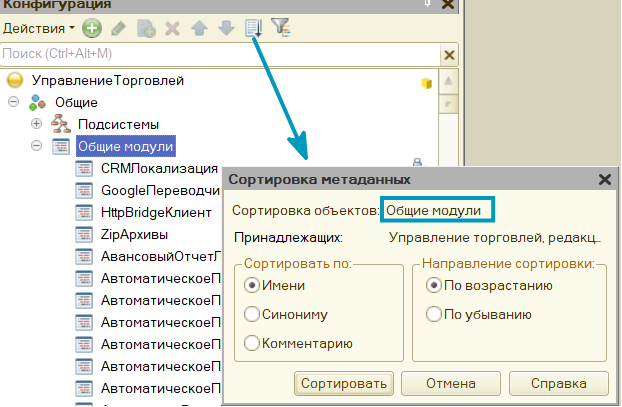The width and height of the screenshot is (622, 407).
Task: Select the Общие tree node
Action: 76,102
